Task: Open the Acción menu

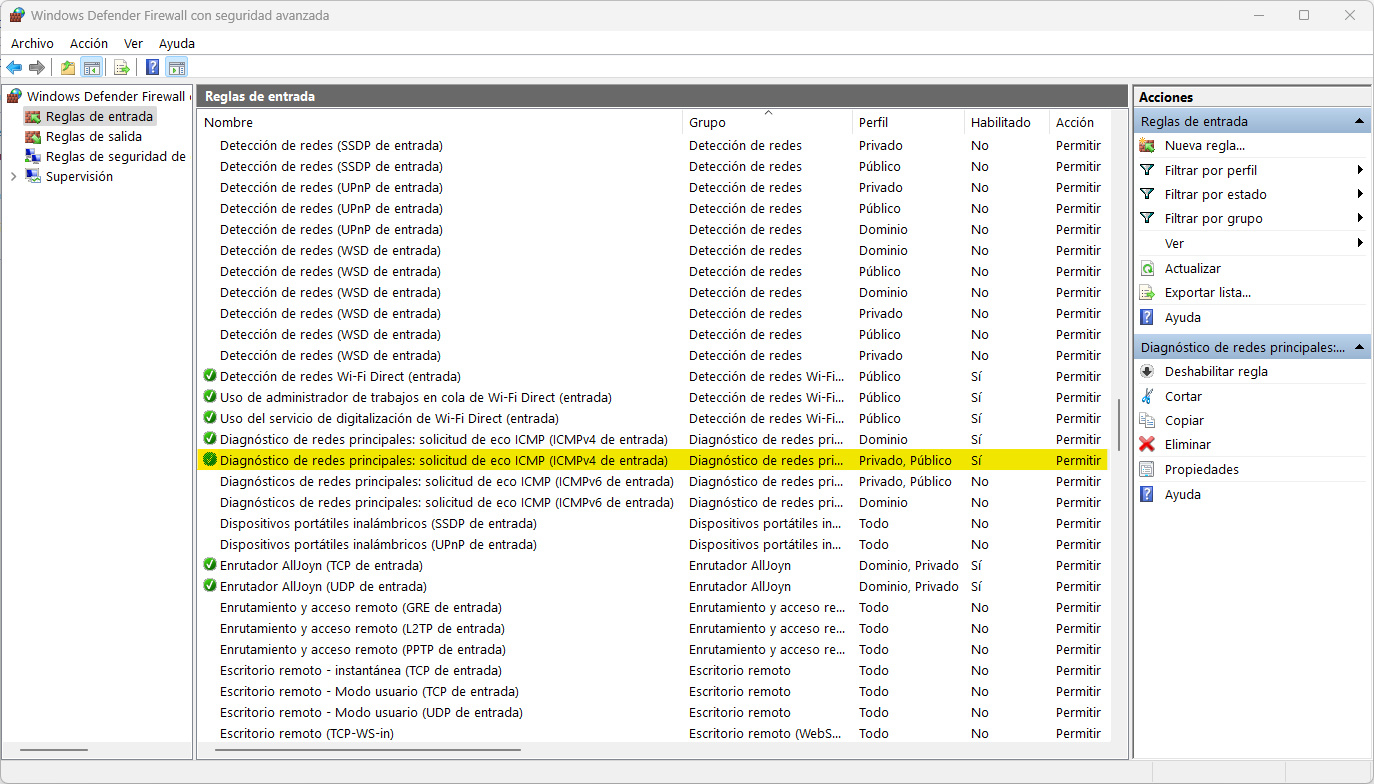Action: click(x=89, y=43)
